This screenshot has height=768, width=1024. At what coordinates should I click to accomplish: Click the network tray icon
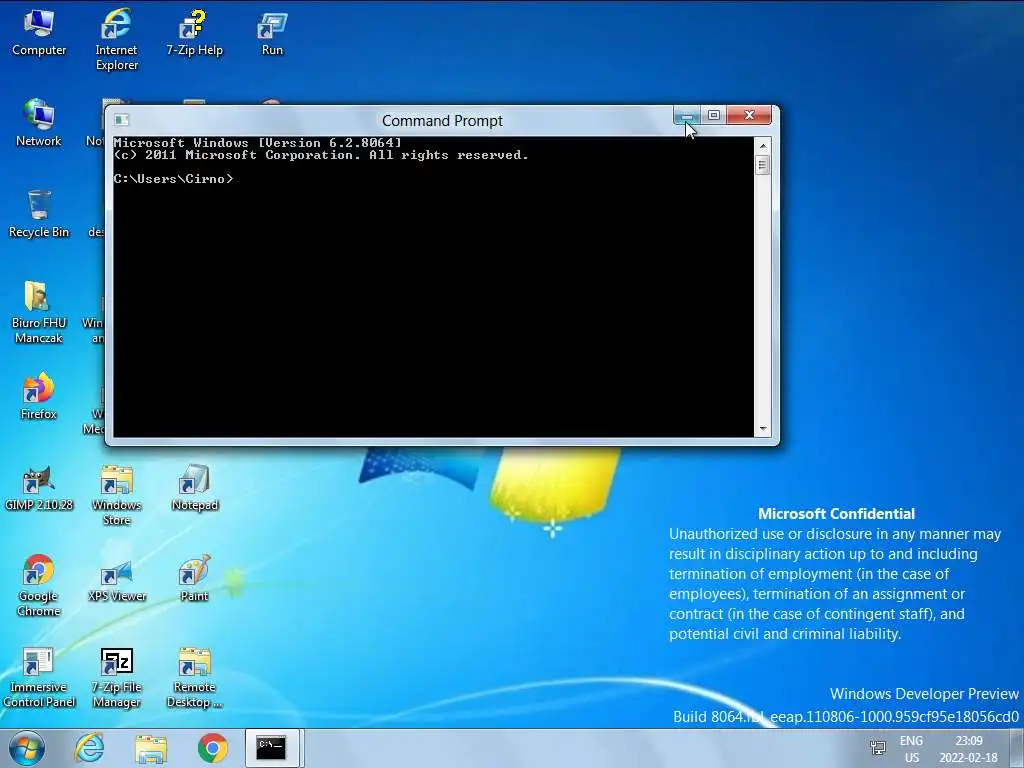click(x=878, y=747)
